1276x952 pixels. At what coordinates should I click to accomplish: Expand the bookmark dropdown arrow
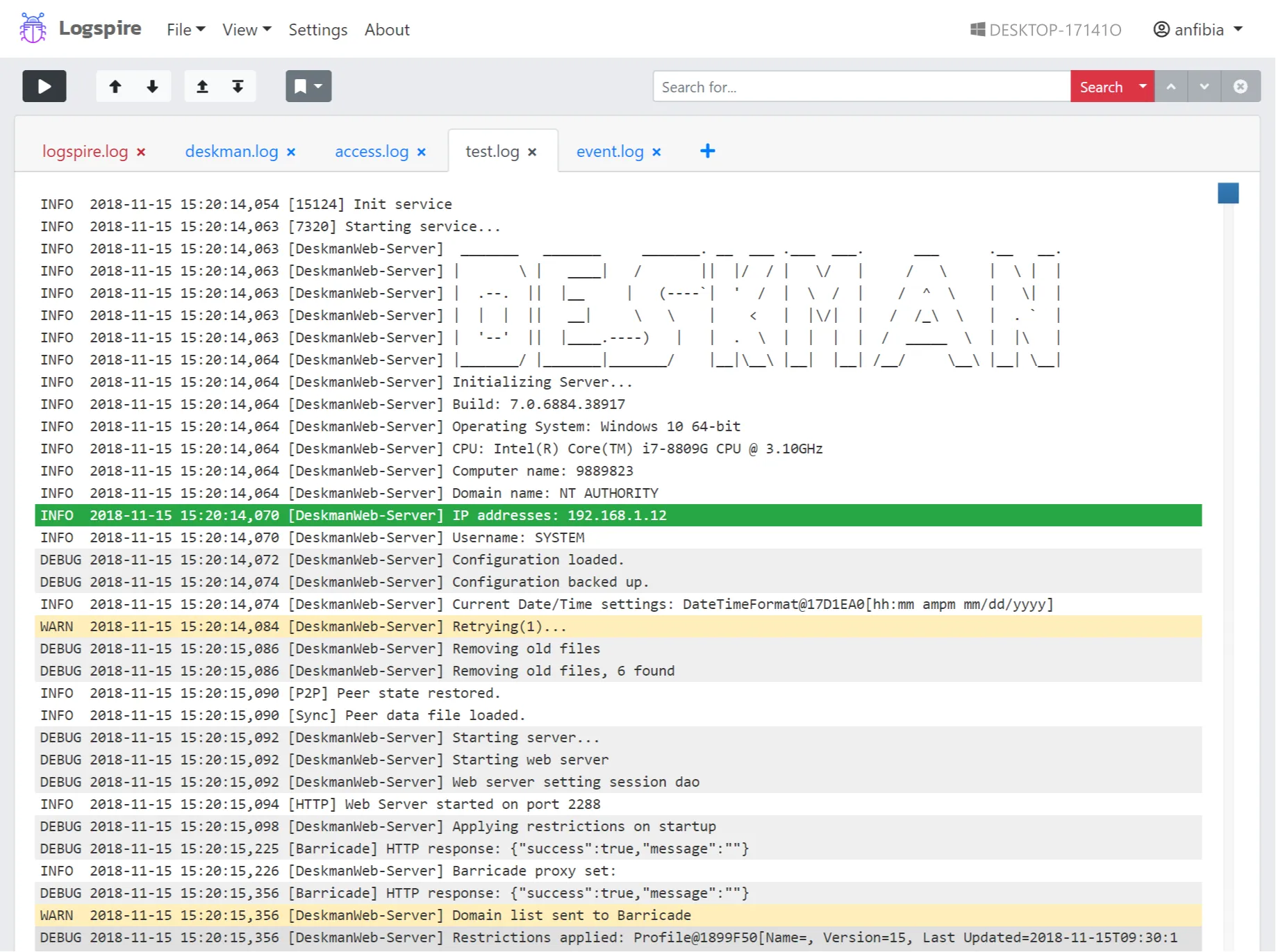(x=317, y=86)
